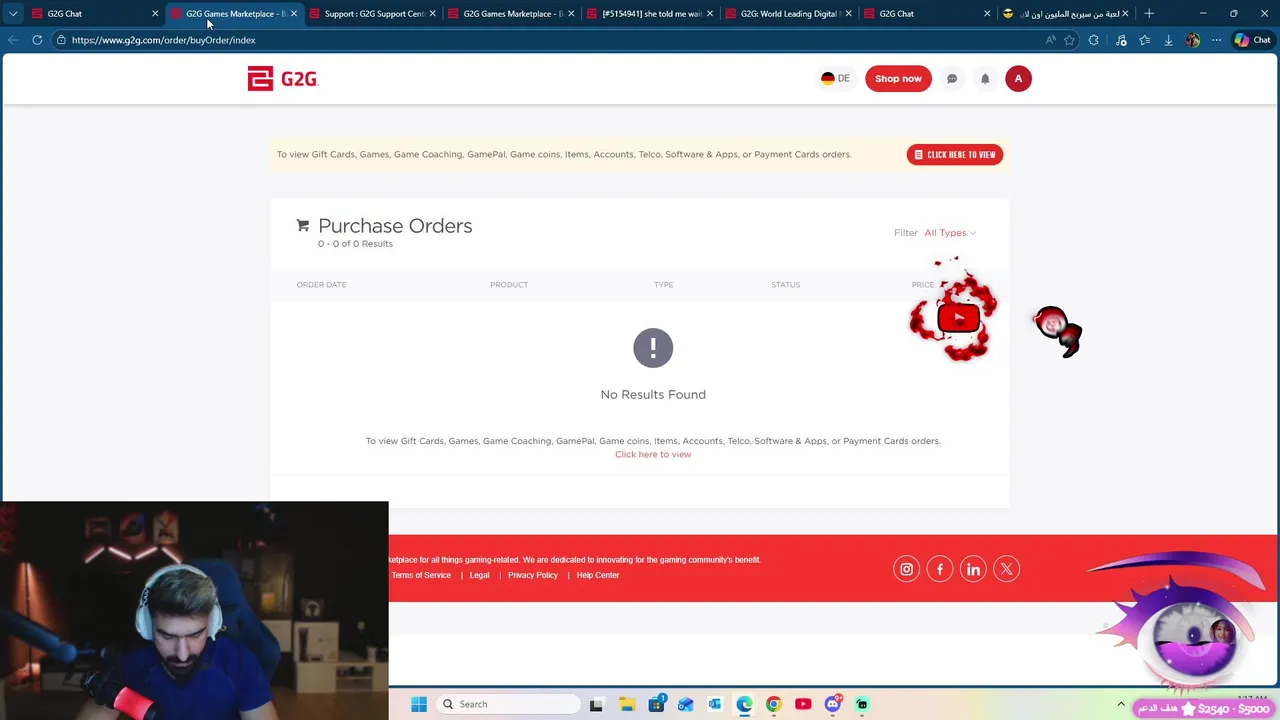Expand the All Types filter dropdown
The image size is (1280, 720).
(950, 233)
